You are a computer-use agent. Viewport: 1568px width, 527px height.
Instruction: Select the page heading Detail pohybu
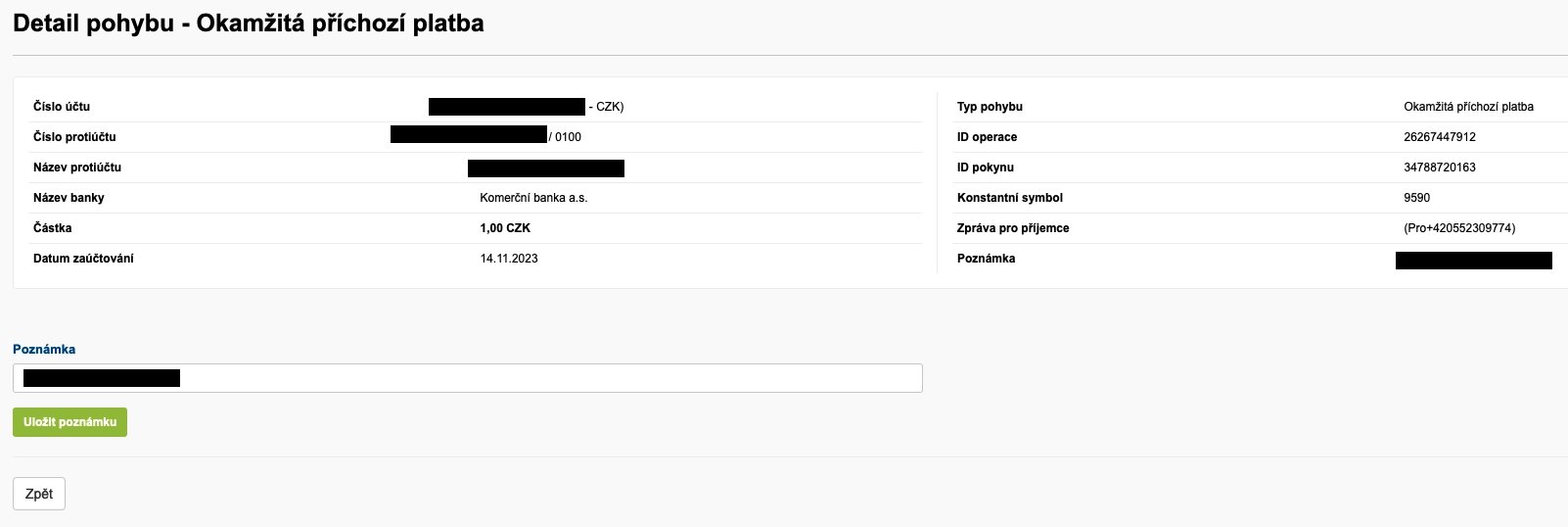tap(249, 24)
